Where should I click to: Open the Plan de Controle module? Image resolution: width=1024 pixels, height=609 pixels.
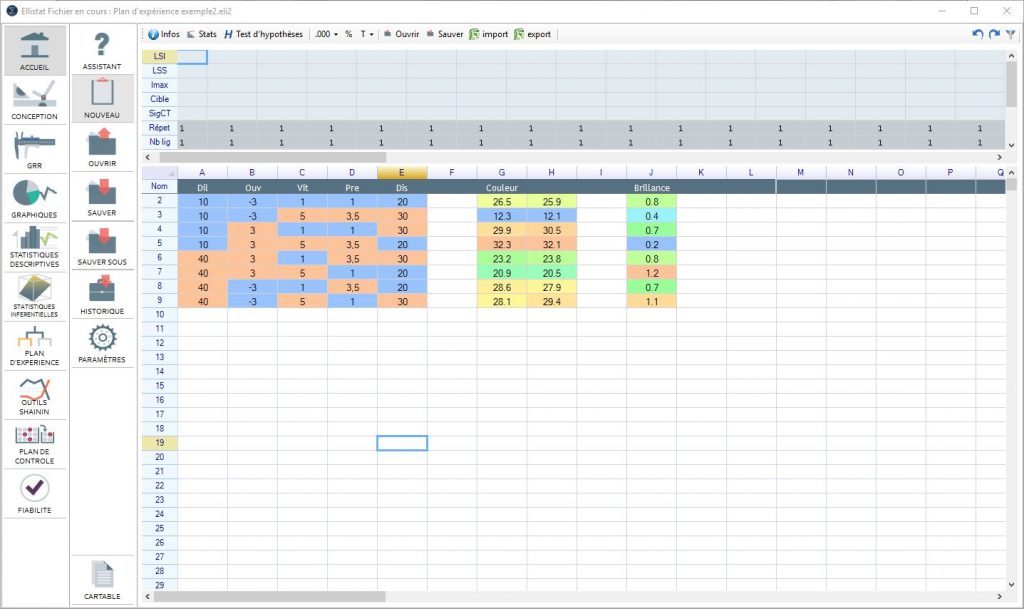[35, 445]
